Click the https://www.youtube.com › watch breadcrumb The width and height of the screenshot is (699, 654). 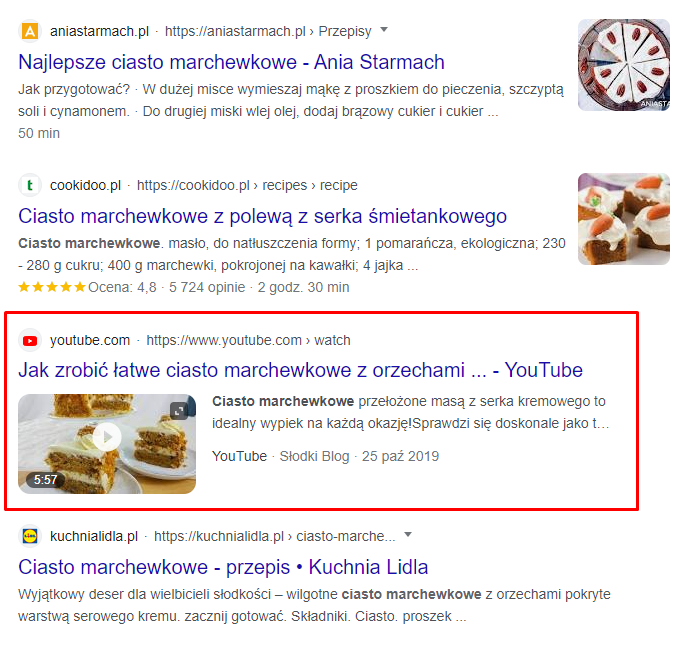(248, 340)
